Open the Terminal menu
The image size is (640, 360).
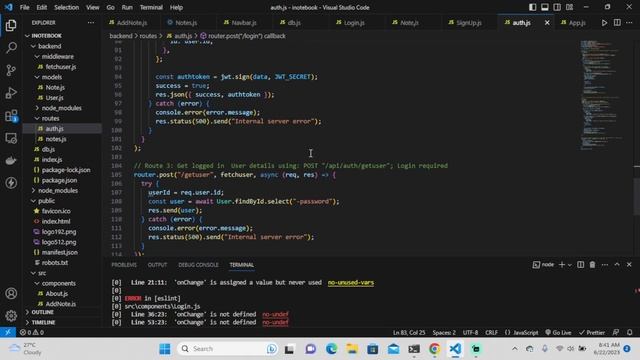tap(151, 7)
